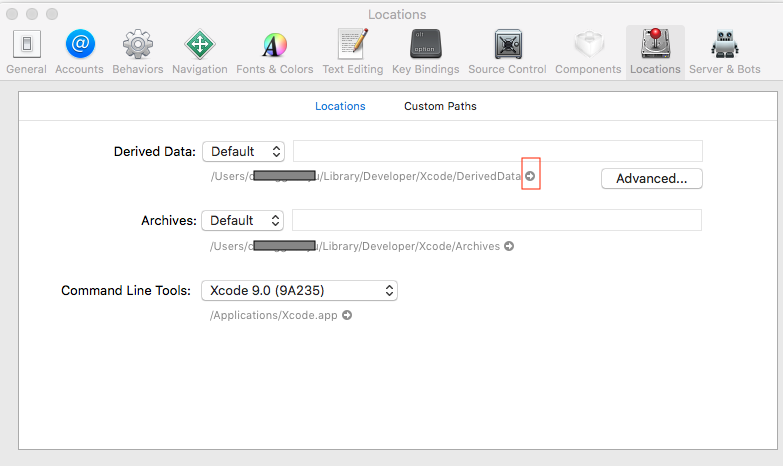Viewport: 783px width, 466px height.
Task: Open the Derived Data location dropdown
Action: coord(244,151)
